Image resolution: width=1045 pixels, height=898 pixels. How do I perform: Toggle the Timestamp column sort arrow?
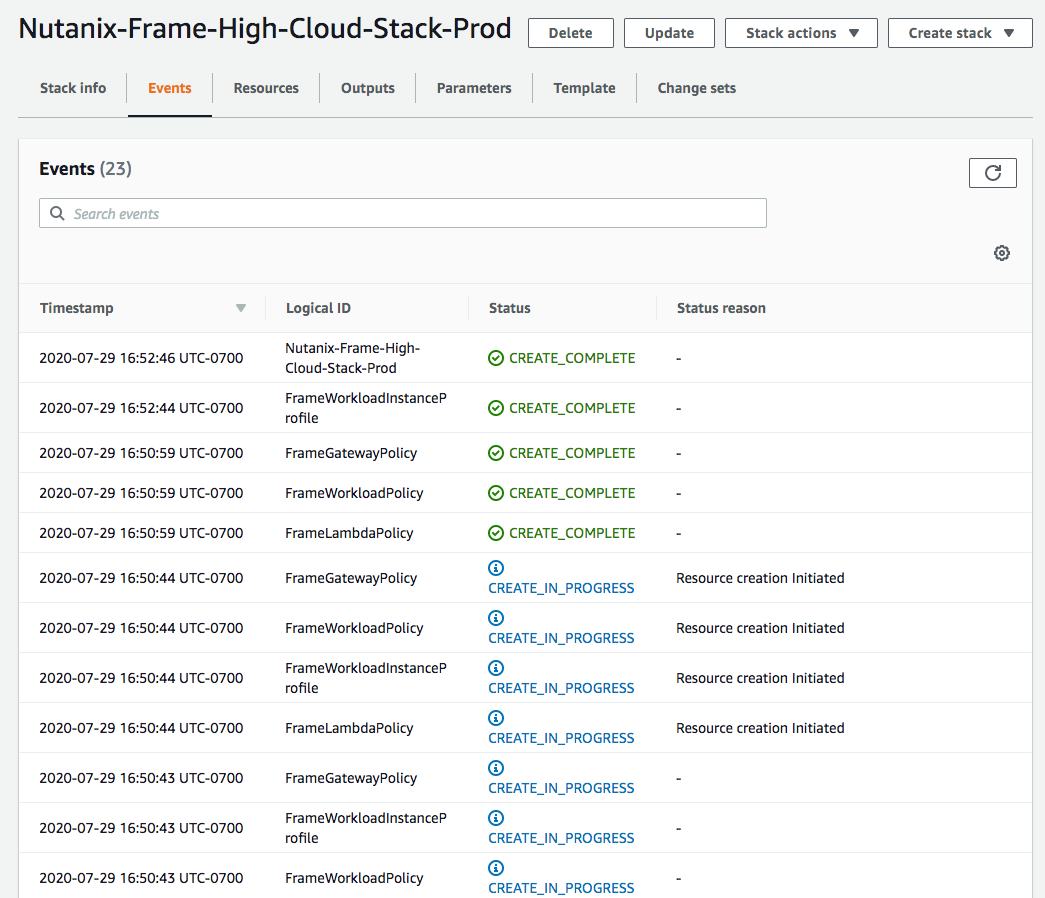tap(241, 308)
